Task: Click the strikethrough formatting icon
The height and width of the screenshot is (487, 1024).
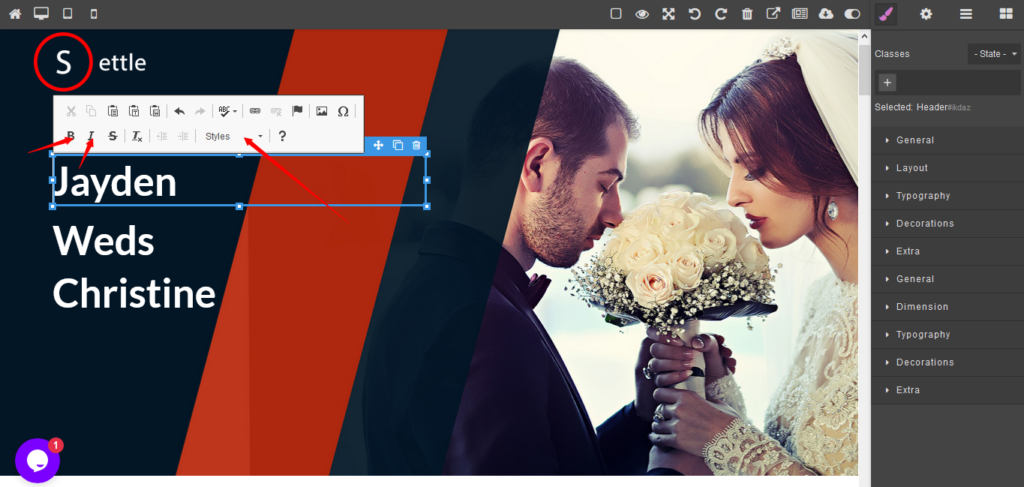Action: [112, 136]
